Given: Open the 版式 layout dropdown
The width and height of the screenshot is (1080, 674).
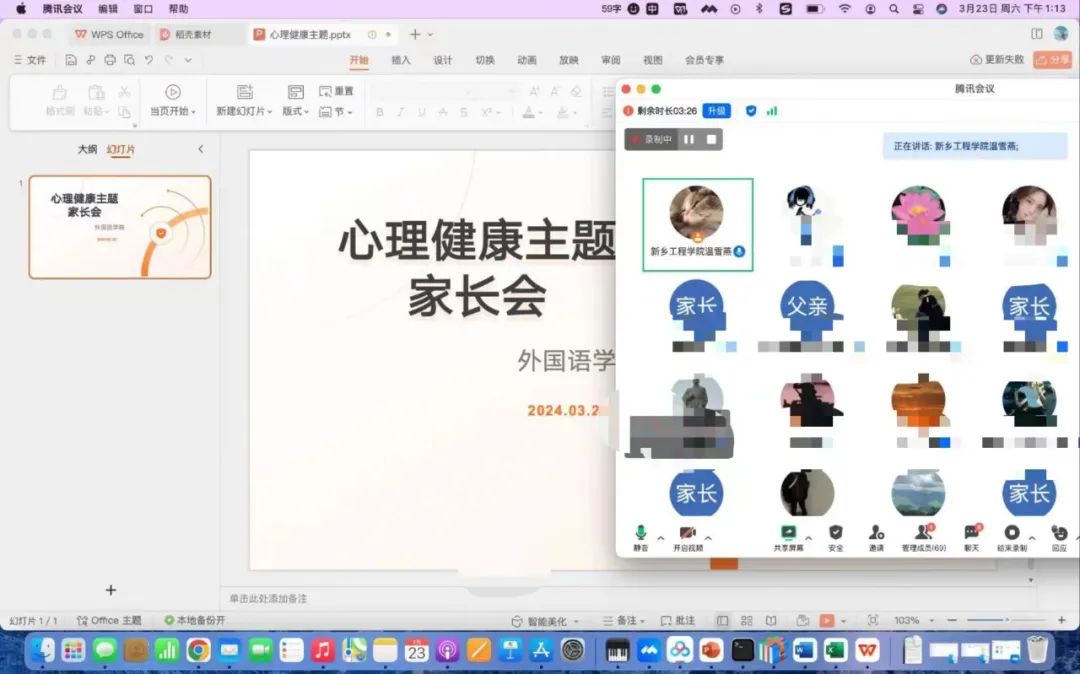Looking at the screenshot, I should tap(296, 112).
